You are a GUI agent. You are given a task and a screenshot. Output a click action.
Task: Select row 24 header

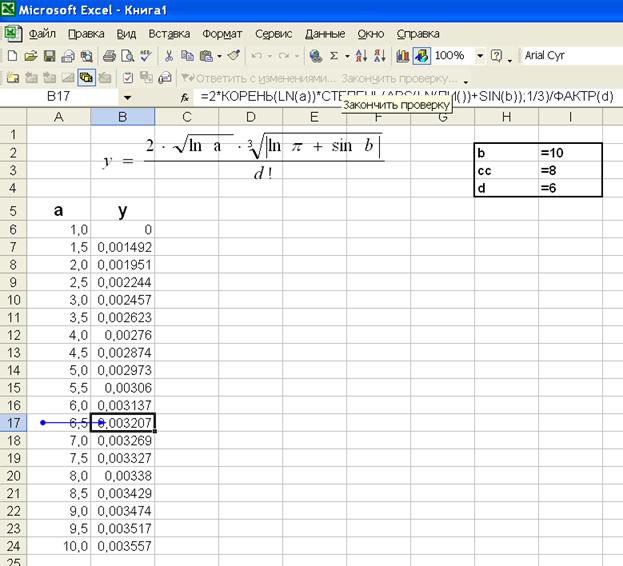tap(13, 546)
